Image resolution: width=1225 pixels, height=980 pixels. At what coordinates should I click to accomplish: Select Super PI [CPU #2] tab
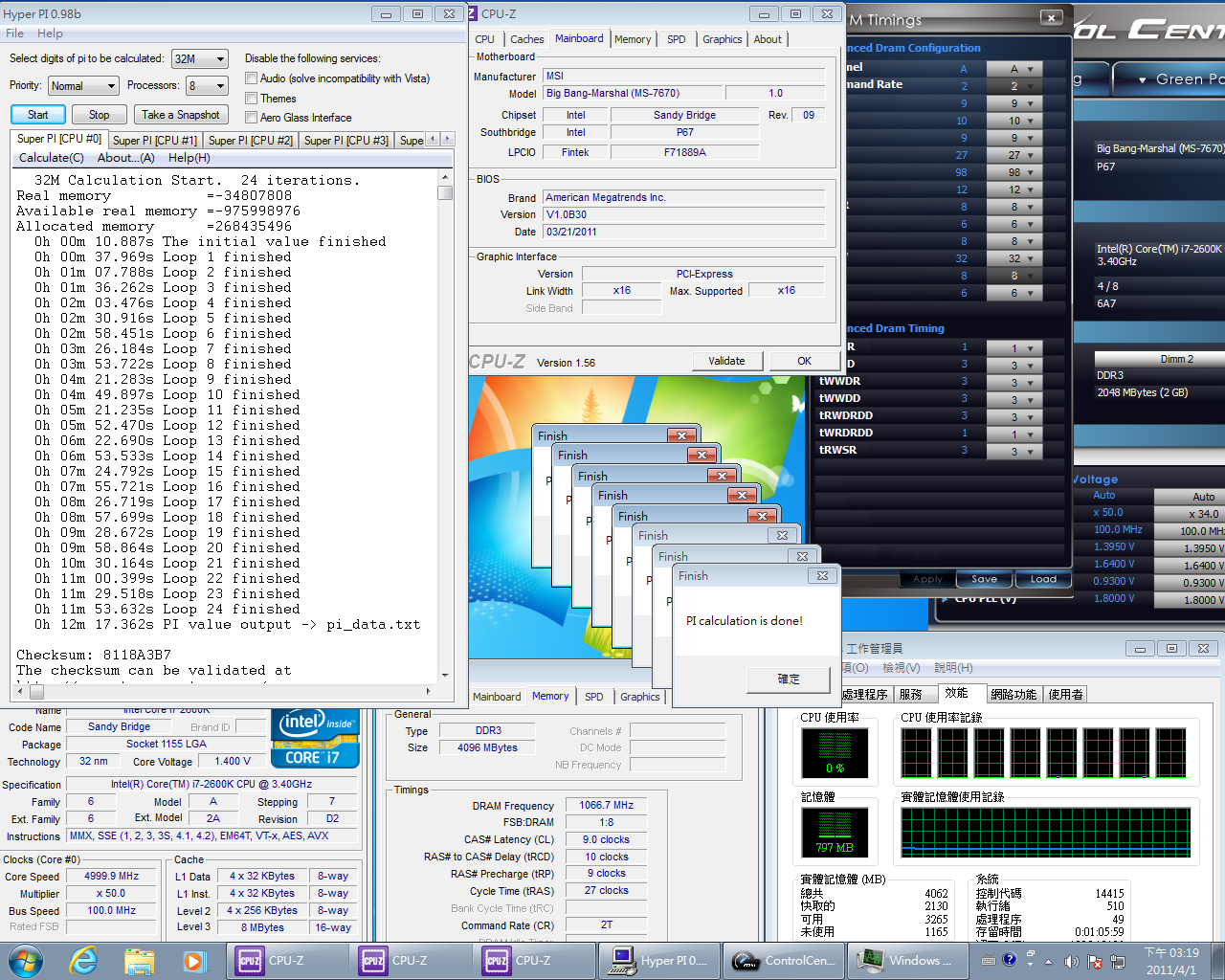coord(250,140)
